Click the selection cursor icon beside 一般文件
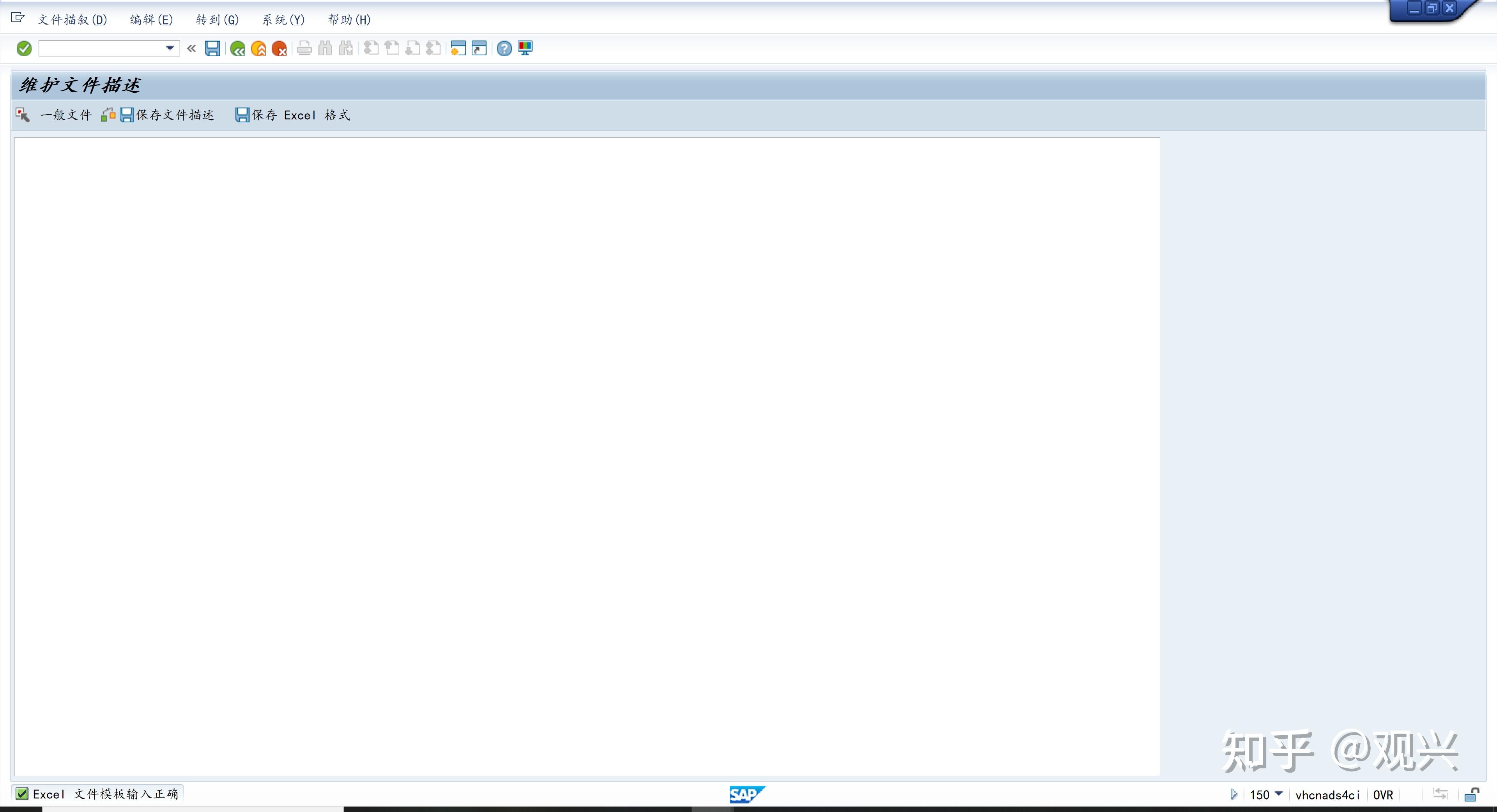The height and width of the screenshot is (812, 1497). 23,115
